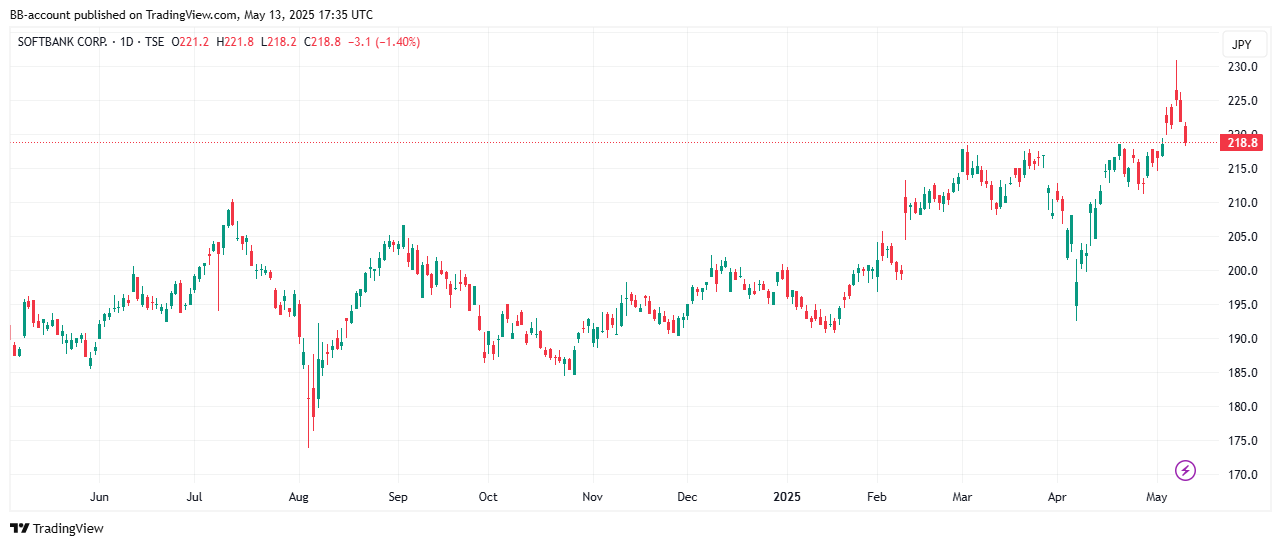The width and height of the screenshot is (1281, 546).
Task: Click the 180.0 price axis label
Action: [1243, 407]
